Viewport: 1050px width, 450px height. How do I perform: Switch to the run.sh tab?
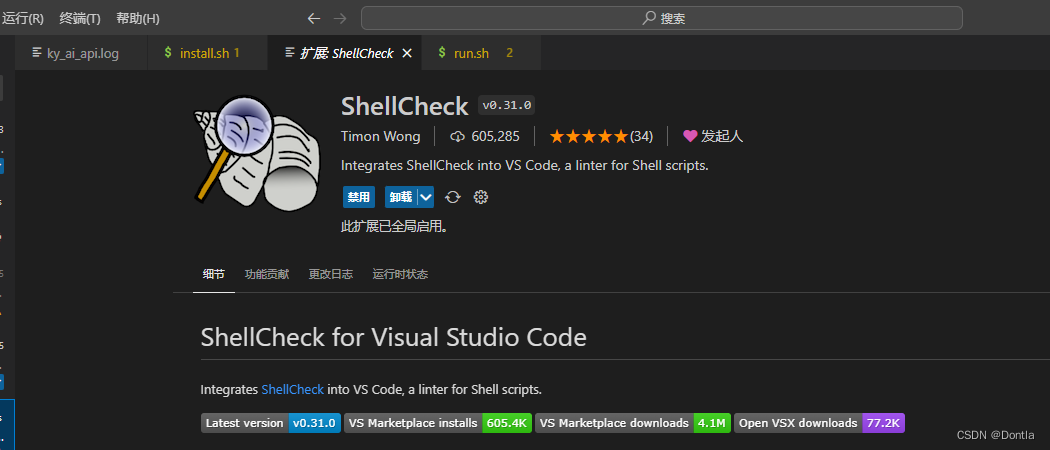[x=481, y=53]
